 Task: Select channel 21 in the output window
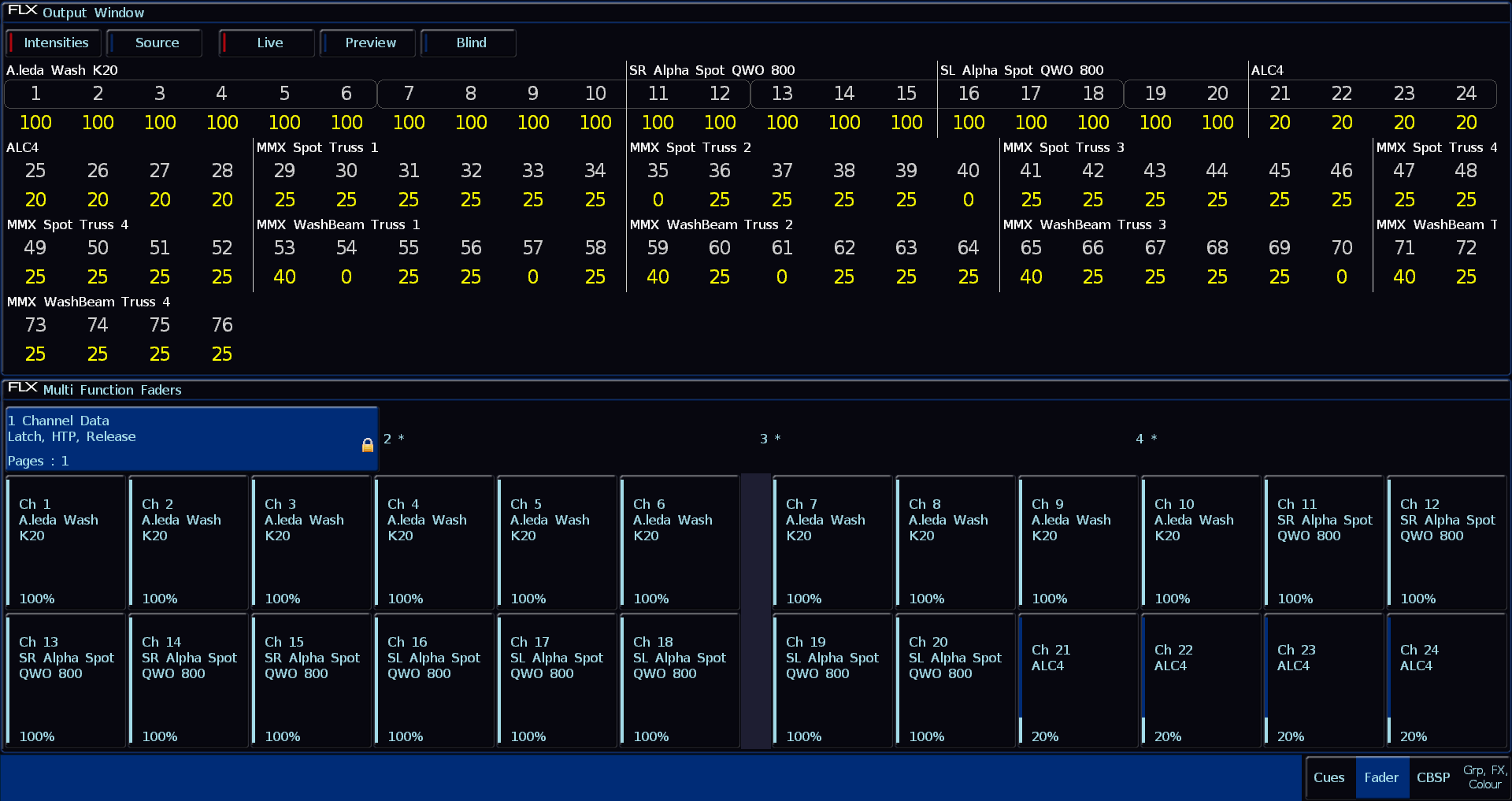(x=1280, y=94)
